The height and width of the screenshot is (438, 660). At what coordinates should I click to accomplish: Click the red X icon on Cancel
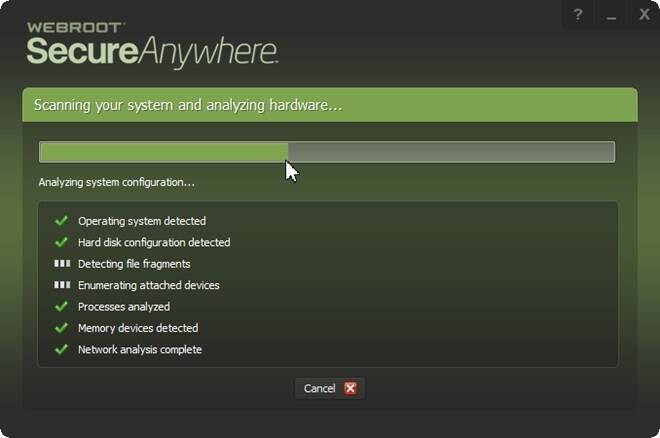[x=350, y=388]
